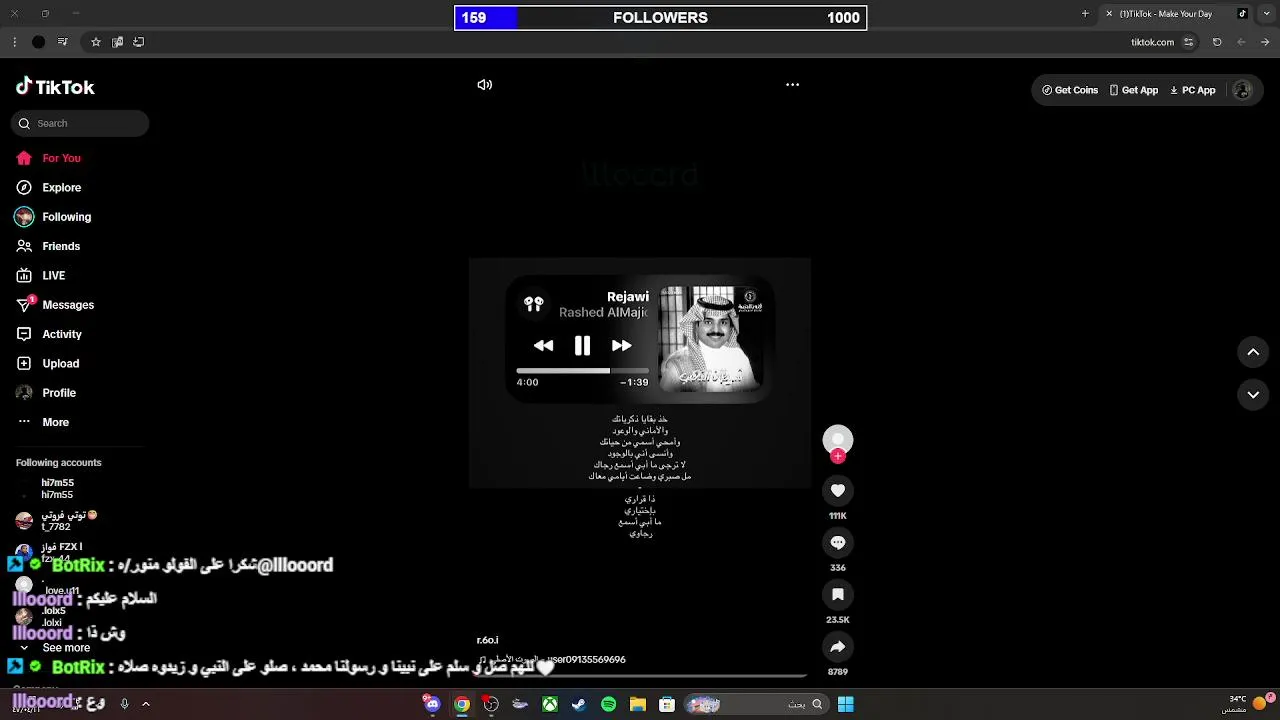Save video with bookmark icon

point(838,594)
